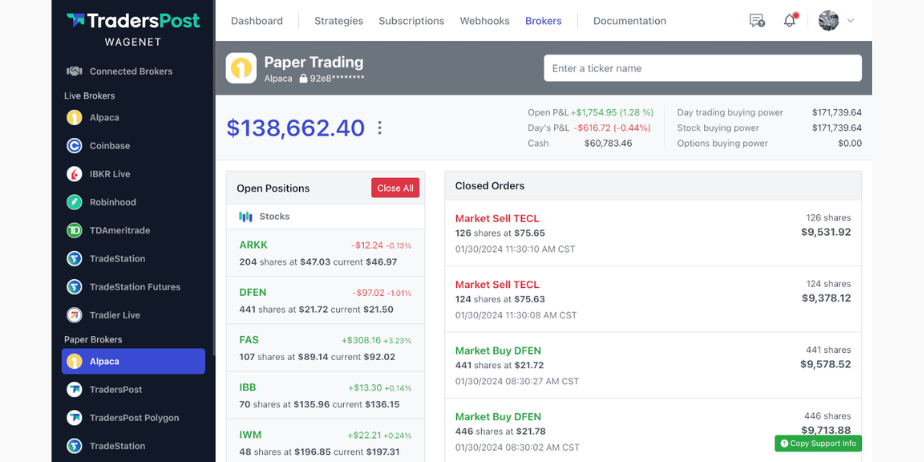Open the notifications bell
This screenshot has width=924, height=462.
point(790,21)
